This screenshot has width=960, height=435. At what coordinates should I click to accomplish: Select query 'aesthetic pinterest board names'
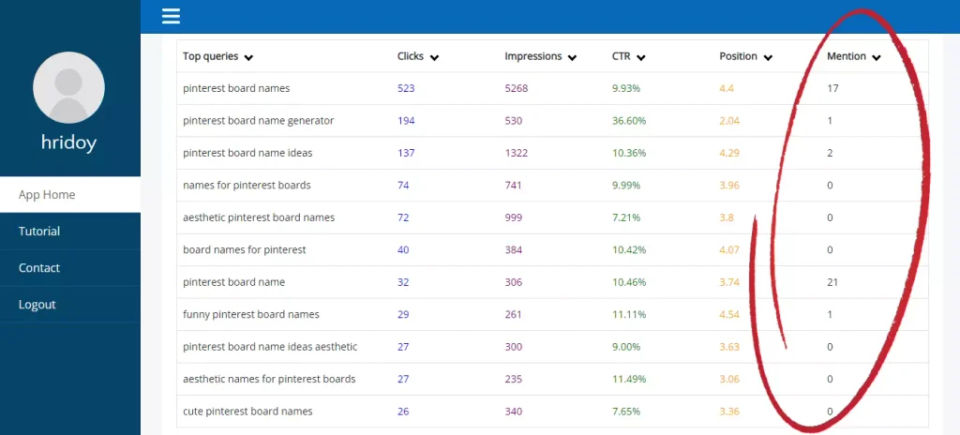pyautogui.click(x=258, y=218)
